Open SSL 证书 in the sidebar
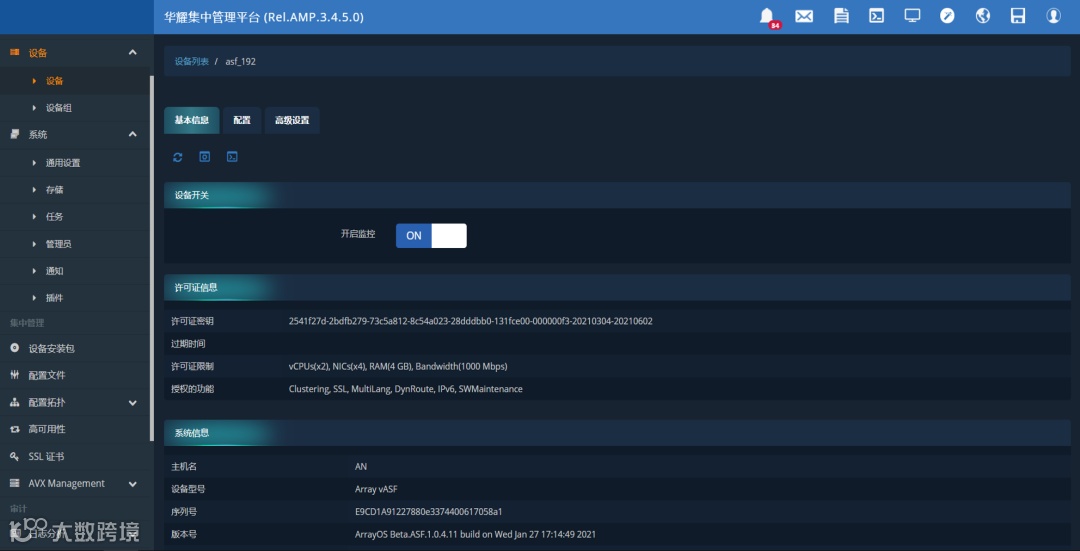This screenshot has width=1080, height=551. pyautogui.click(x=46, y=457)
